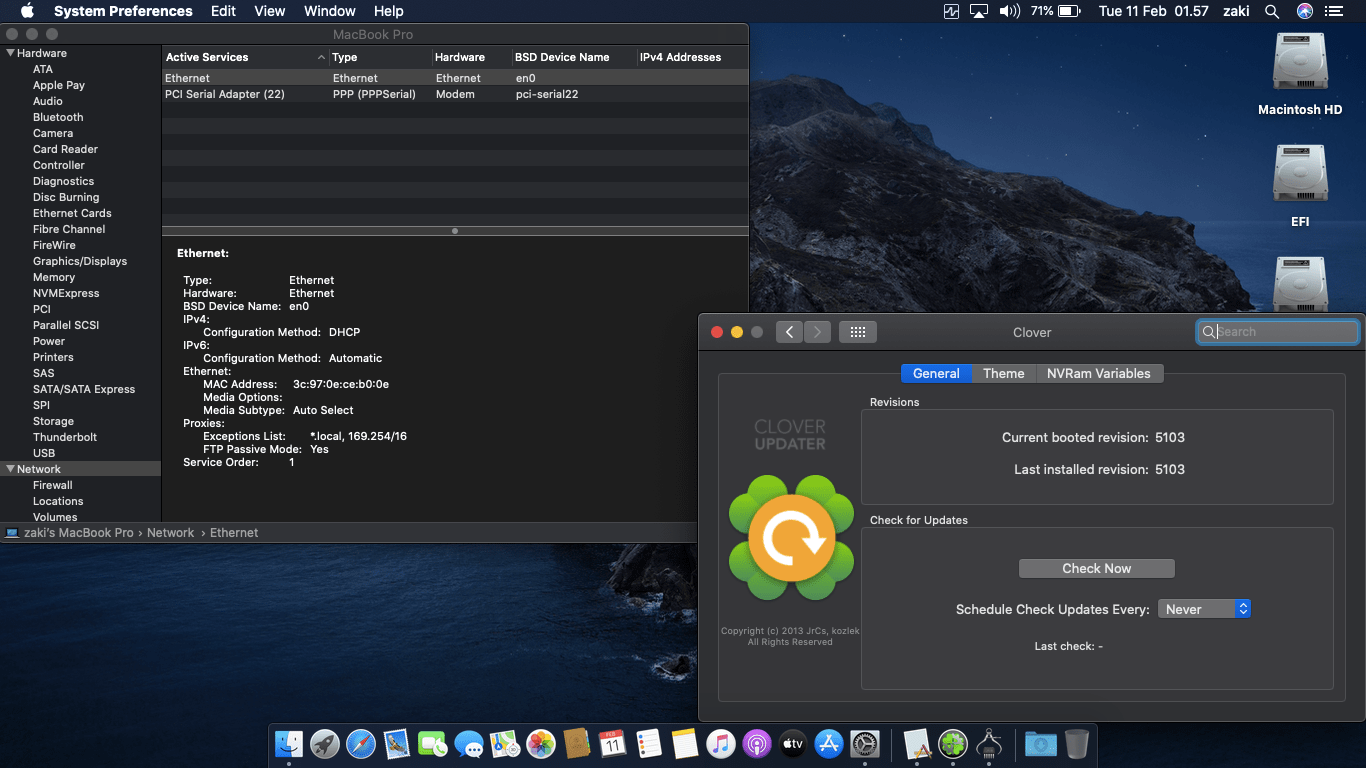The width and height of the screenshot is (1366, 768).
Task: Select Graphics/Displays in sidebar
Action: pyautogui.click(x=80, y=261)
